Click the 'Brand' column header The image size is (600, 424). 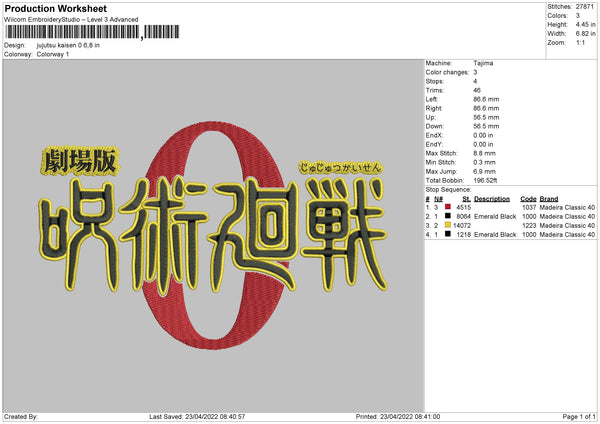549,199
